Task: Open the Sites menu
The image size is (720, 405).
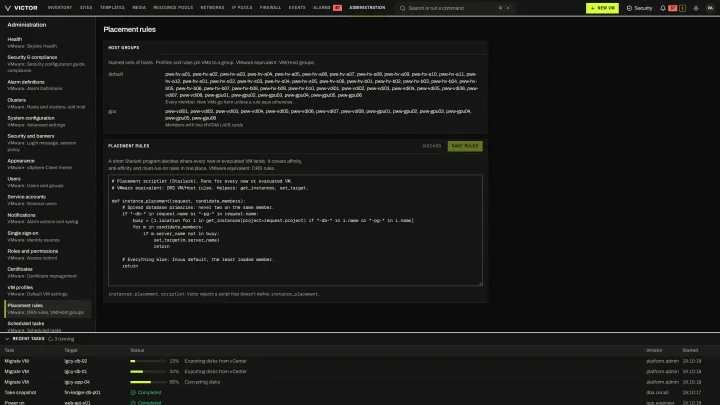Action: coord(86,8)
